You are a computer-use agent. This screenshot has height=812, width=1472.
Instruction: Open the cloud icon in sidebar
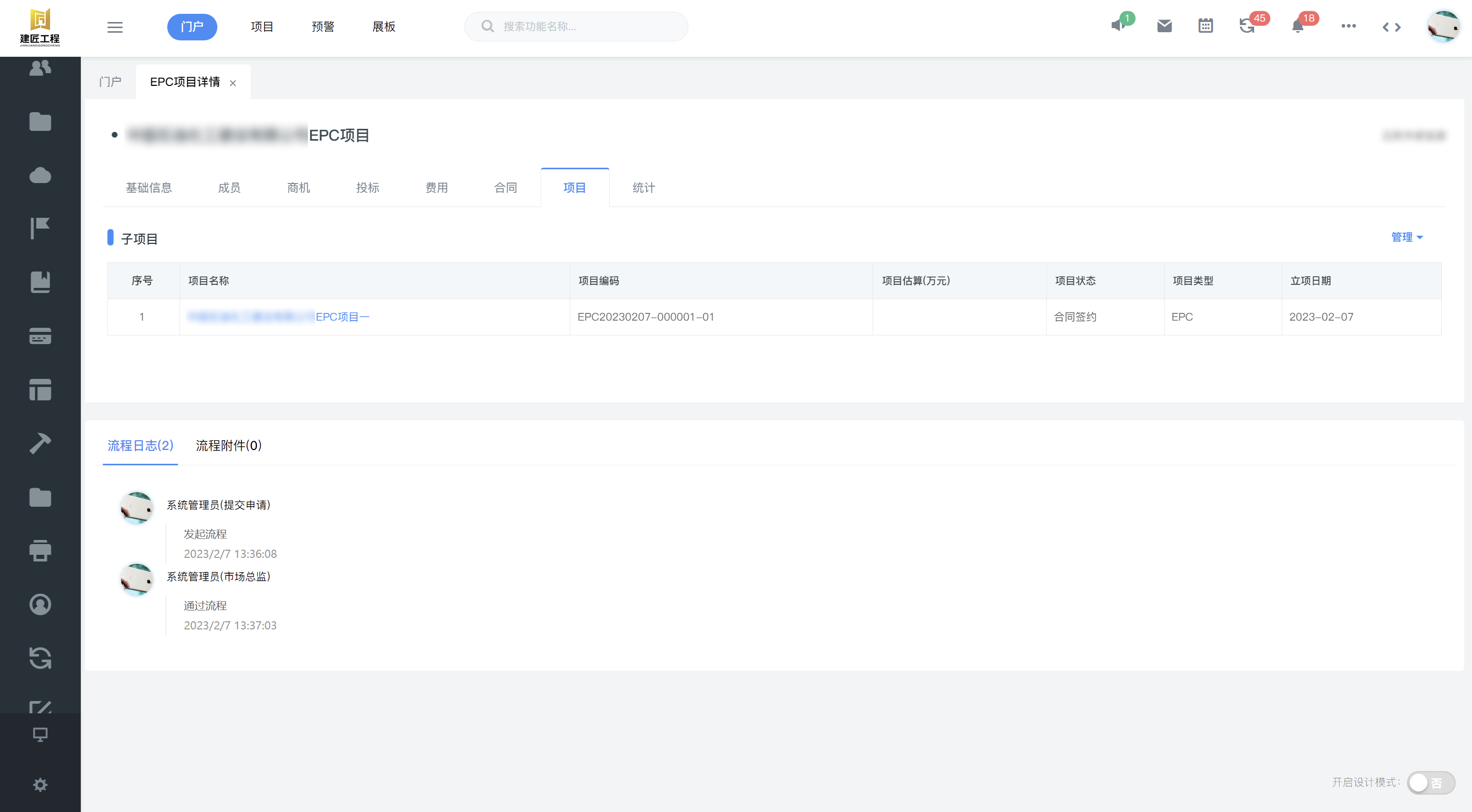40,175
